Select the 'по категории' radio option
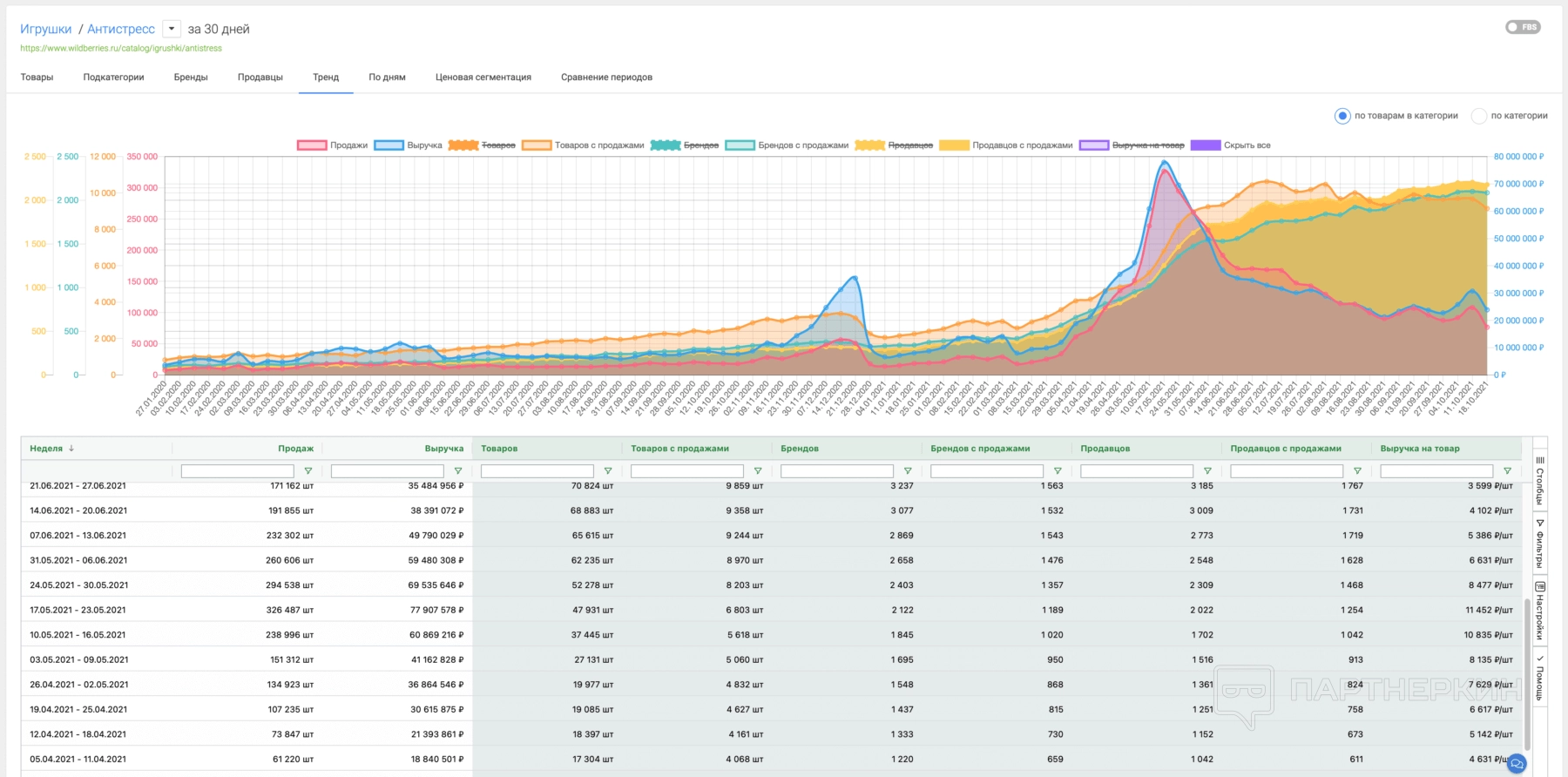Viewport: 1568px width, 777px height. 1478,116
